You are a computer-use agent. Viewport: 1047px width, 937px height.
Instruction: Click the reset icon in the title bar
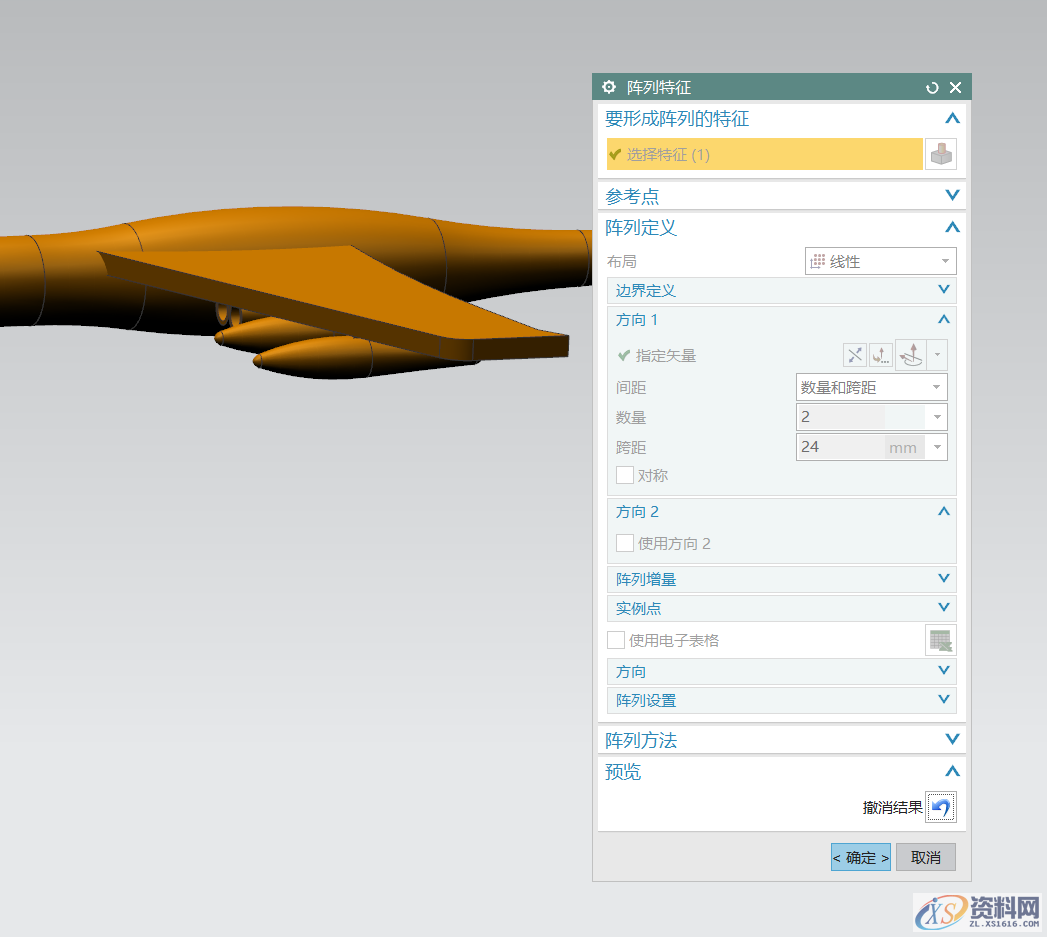click(x=931, y=87)
